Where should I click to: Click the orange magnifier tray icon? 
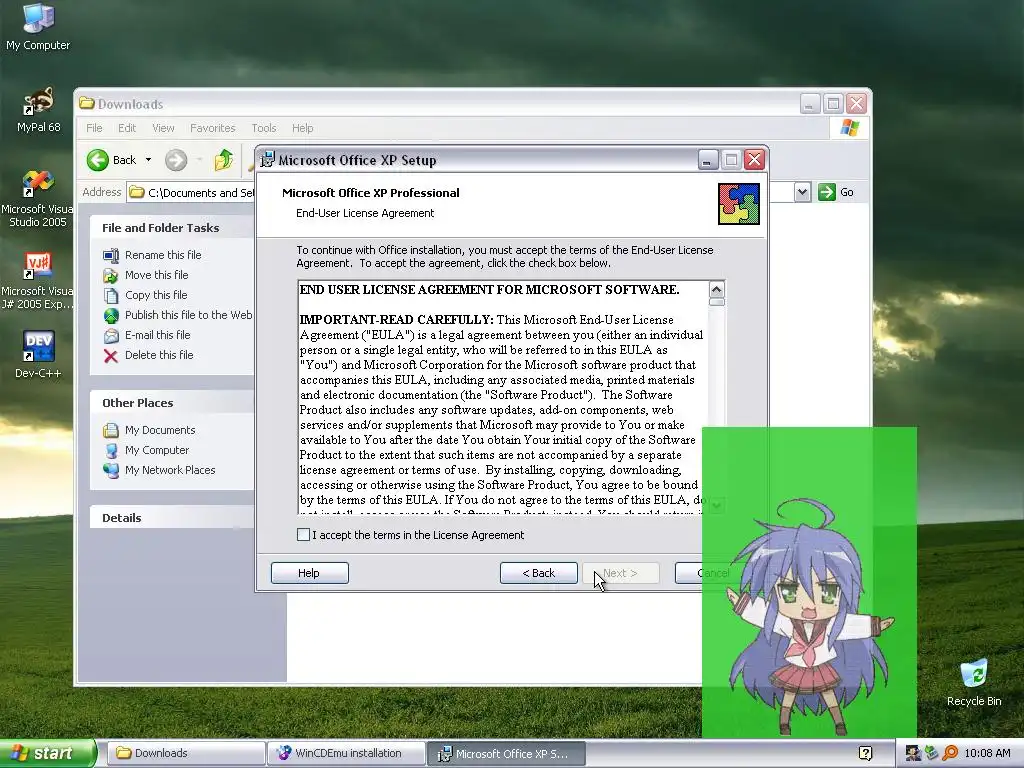click(x=950, y=754)
